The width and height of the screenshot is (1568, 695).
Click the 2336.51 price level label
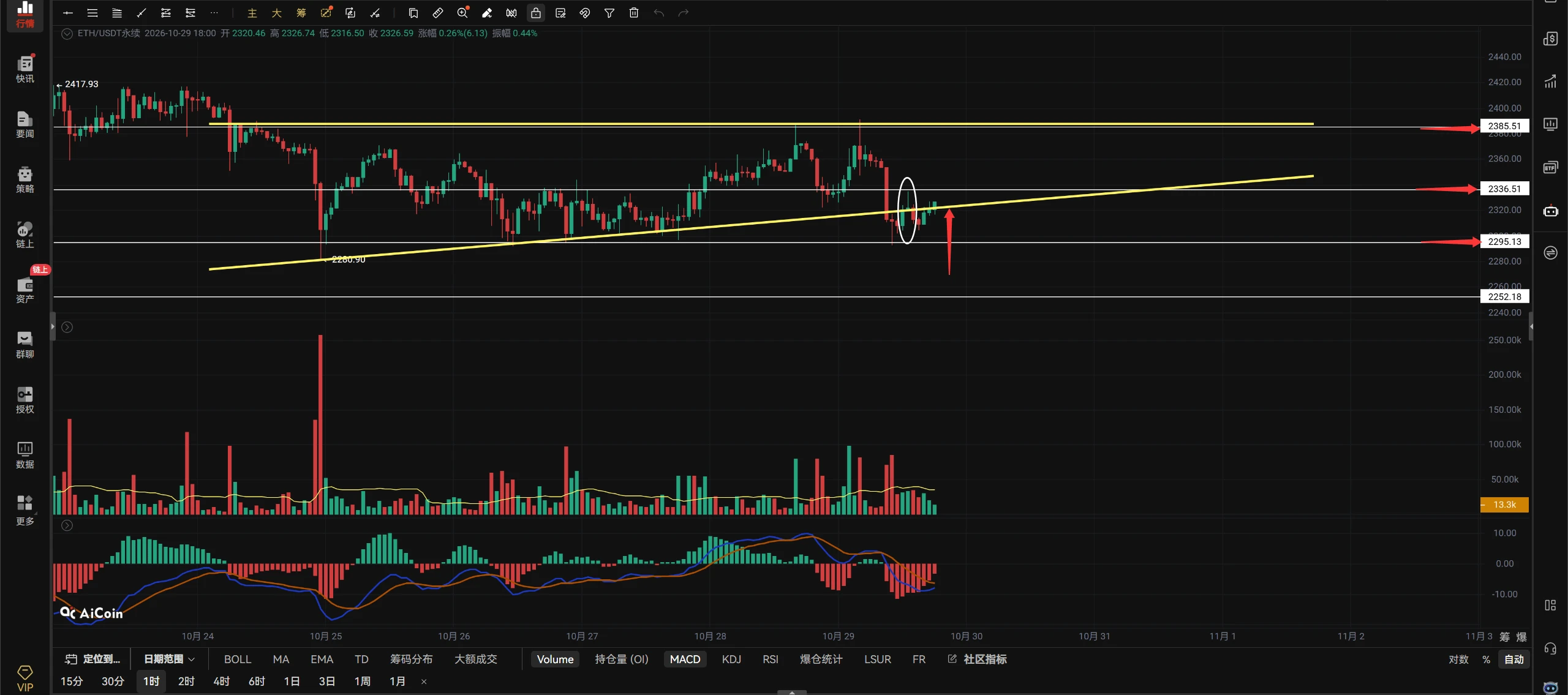[1504, 189]
